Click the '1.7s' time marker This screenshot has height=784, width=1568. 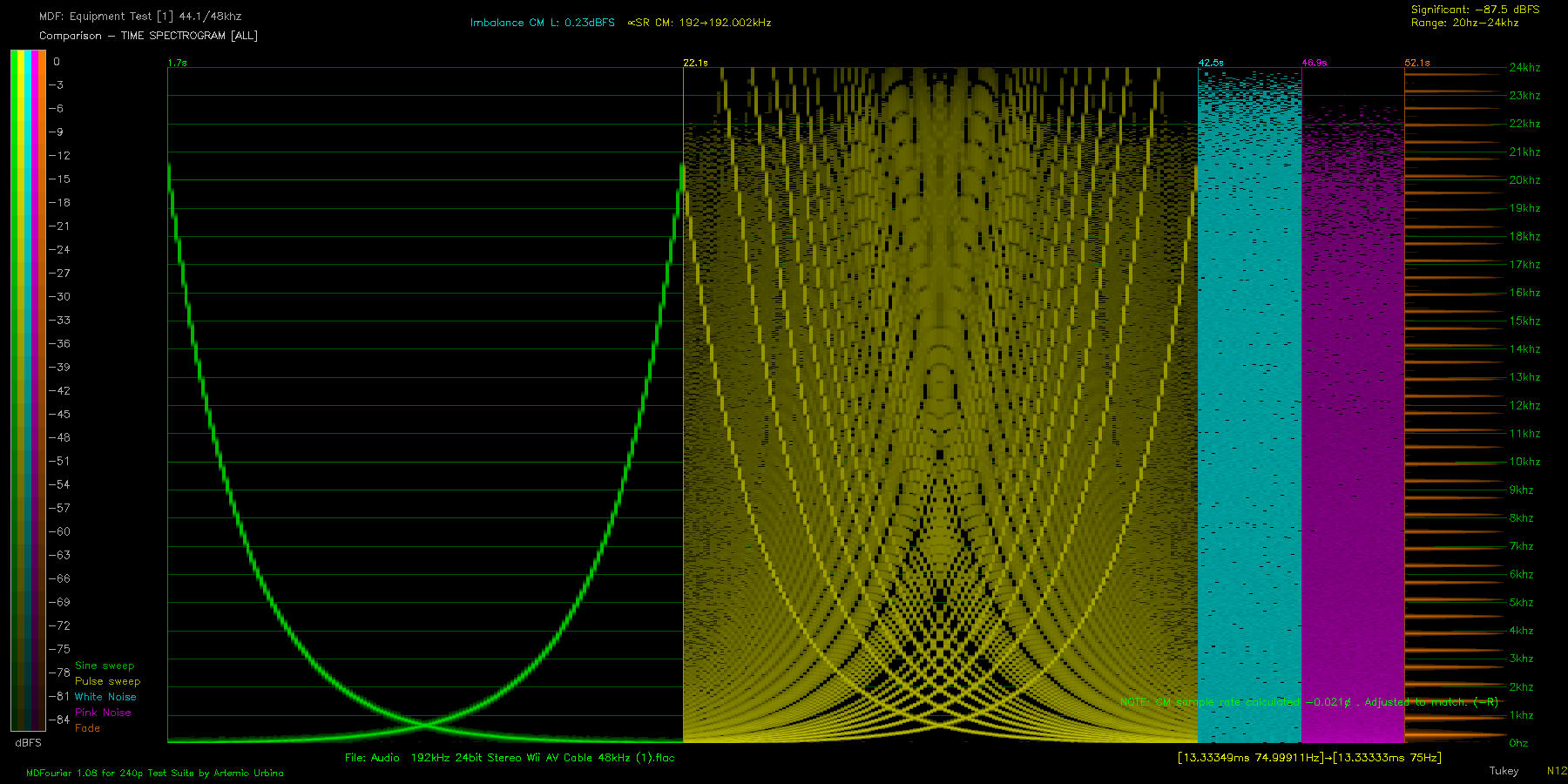[177, 63]
